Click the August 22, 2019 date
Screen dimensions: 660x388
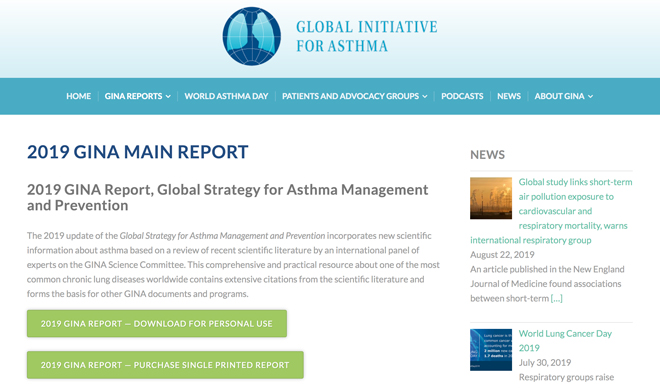click(502, 255)
